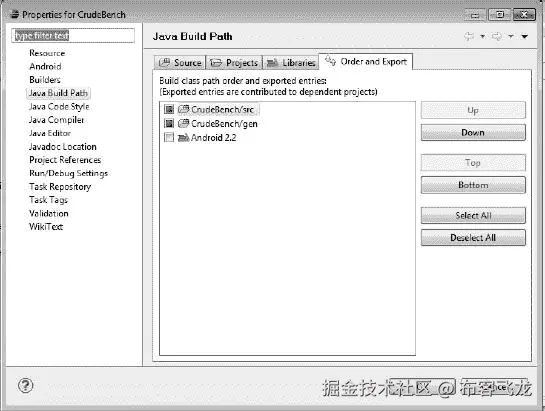Open the back history dropdown arrow

[483, 36]
